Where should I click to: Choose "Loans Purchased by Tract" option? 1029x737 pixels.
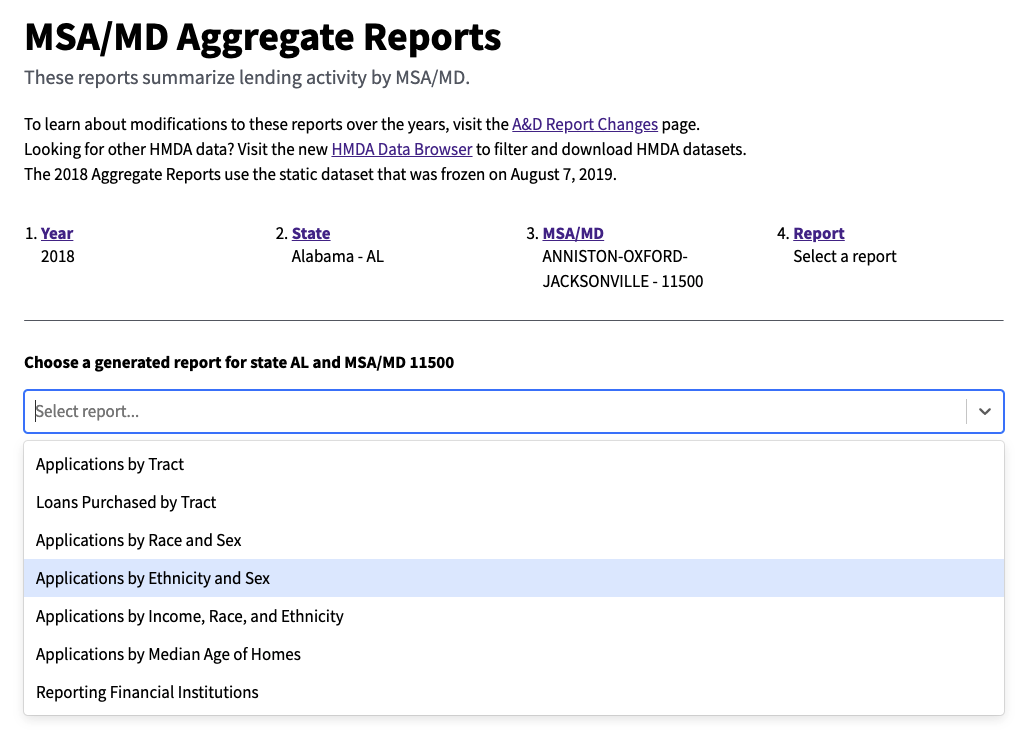point(125,502)
